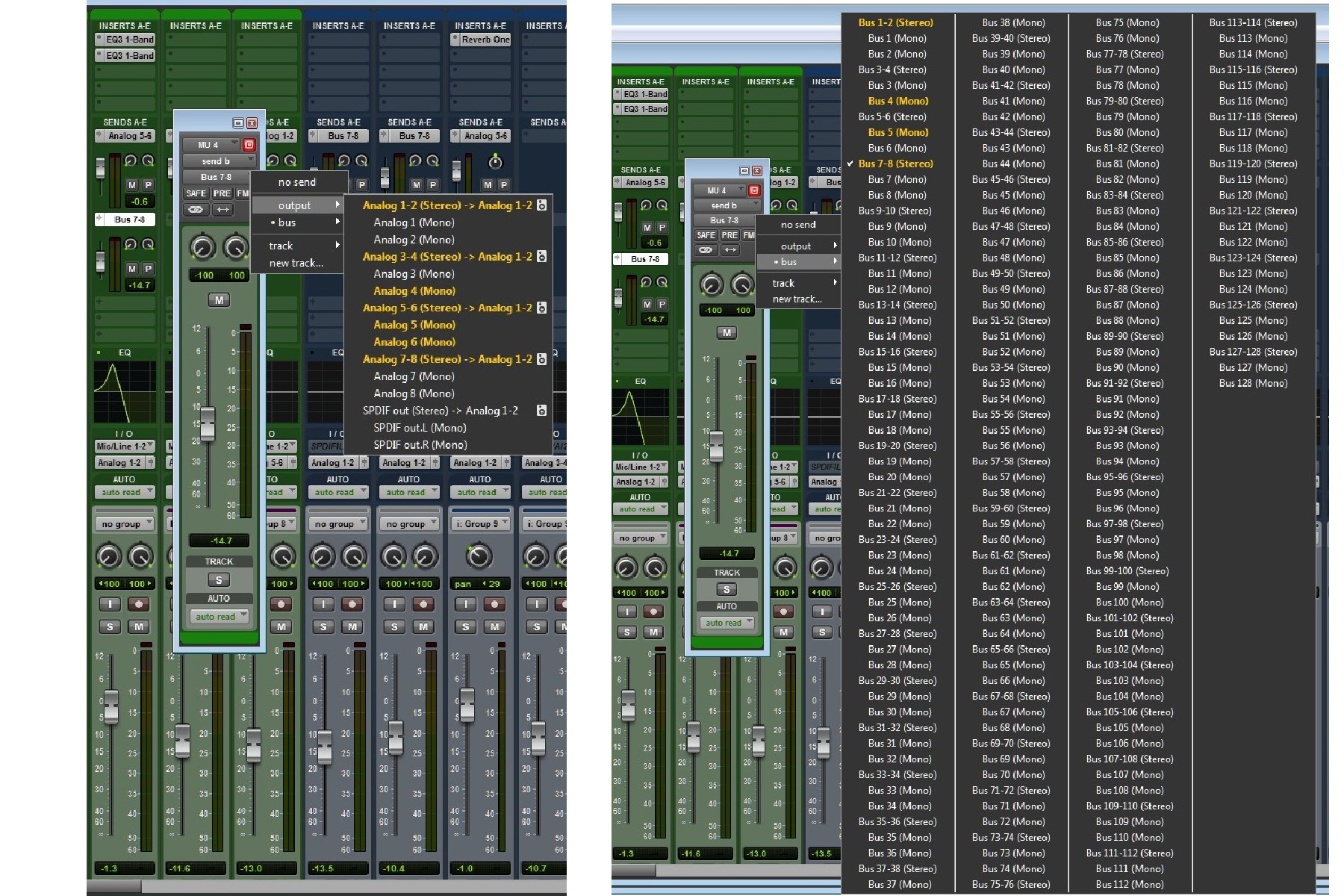Mute send with M in left send window

tap(219, 300)
